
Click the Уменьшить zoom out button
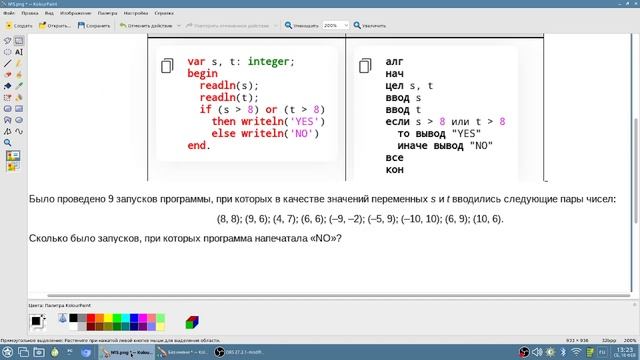point(302,26)
